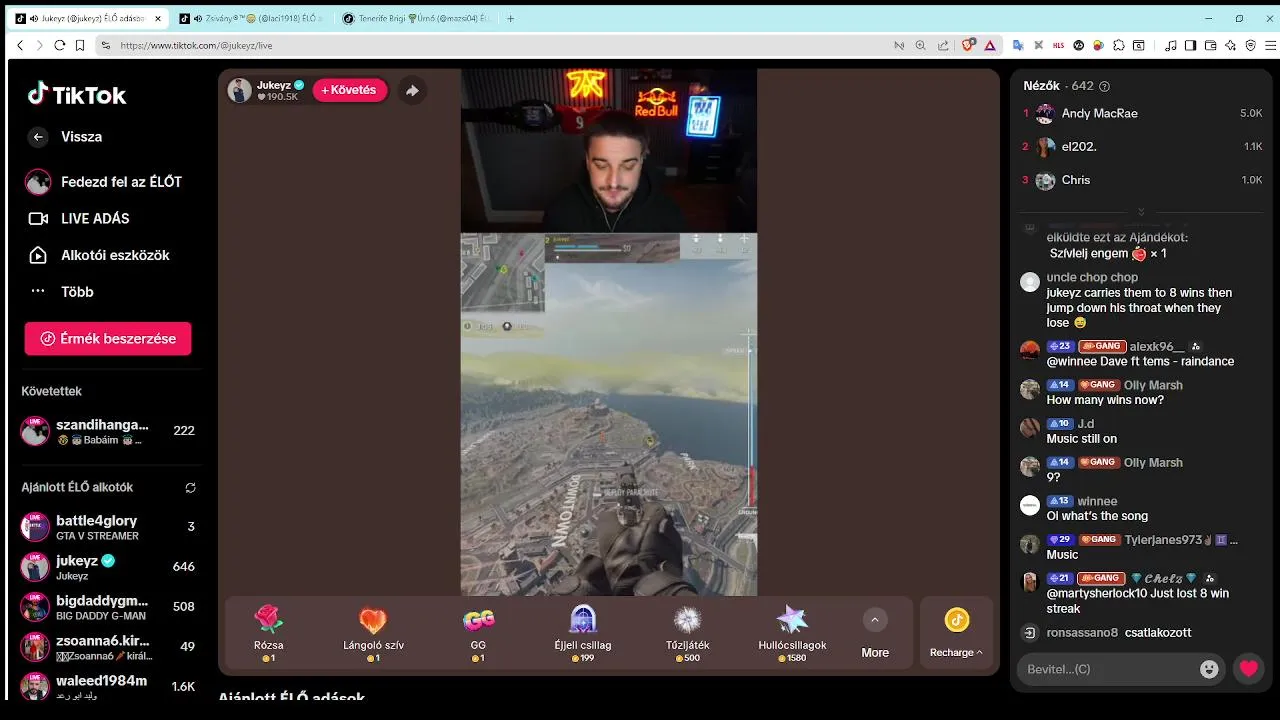
Task: Click Jukeyz streamer avatar in header
Action: point(239,90)
